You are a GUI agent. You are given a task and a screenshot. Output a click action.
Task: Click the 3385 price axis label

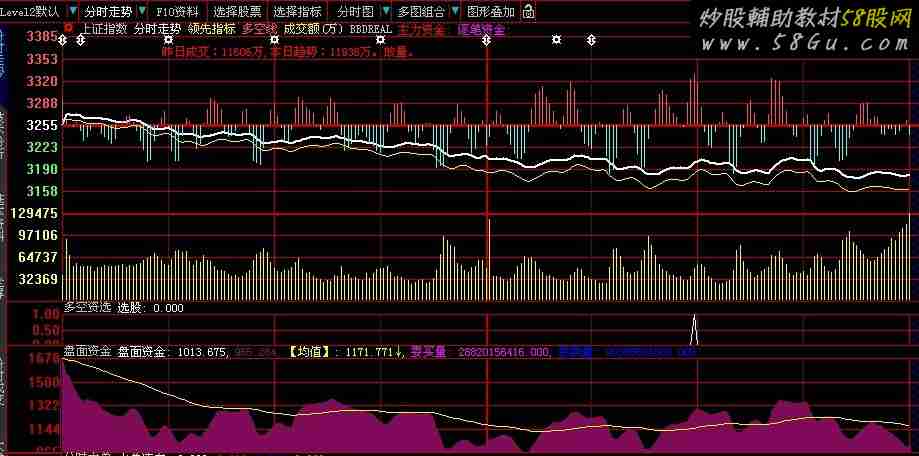tap(42, 36)
